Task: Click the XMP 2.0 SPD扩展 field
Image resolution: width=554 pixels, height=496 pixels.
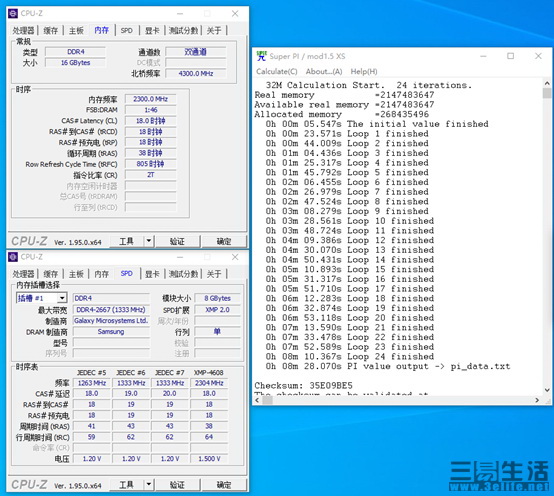Action: (x=217, y=309)
